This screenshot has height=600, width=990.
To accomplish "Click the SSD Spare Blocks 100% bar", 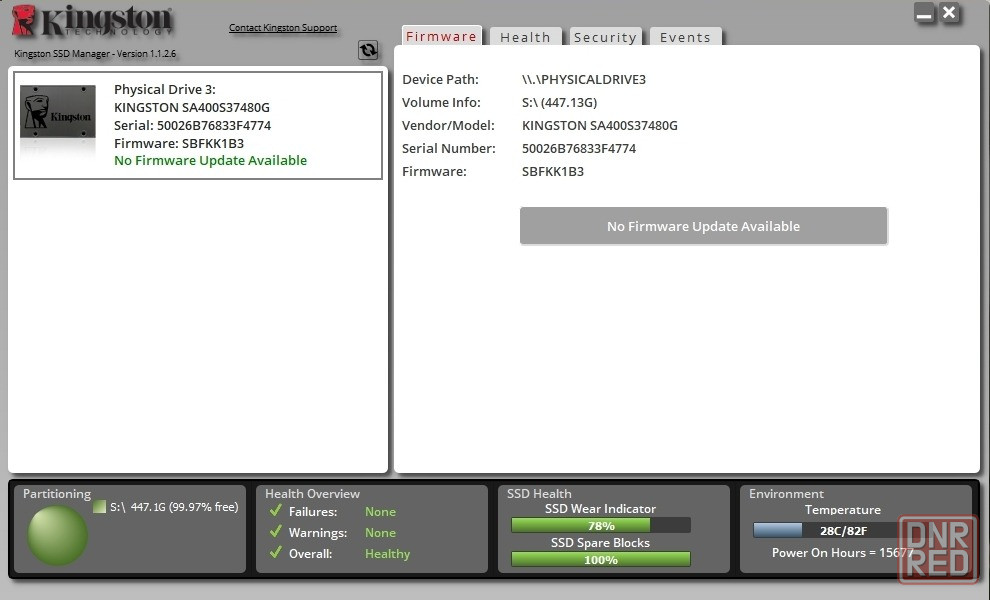I will (x=600, y=559).
